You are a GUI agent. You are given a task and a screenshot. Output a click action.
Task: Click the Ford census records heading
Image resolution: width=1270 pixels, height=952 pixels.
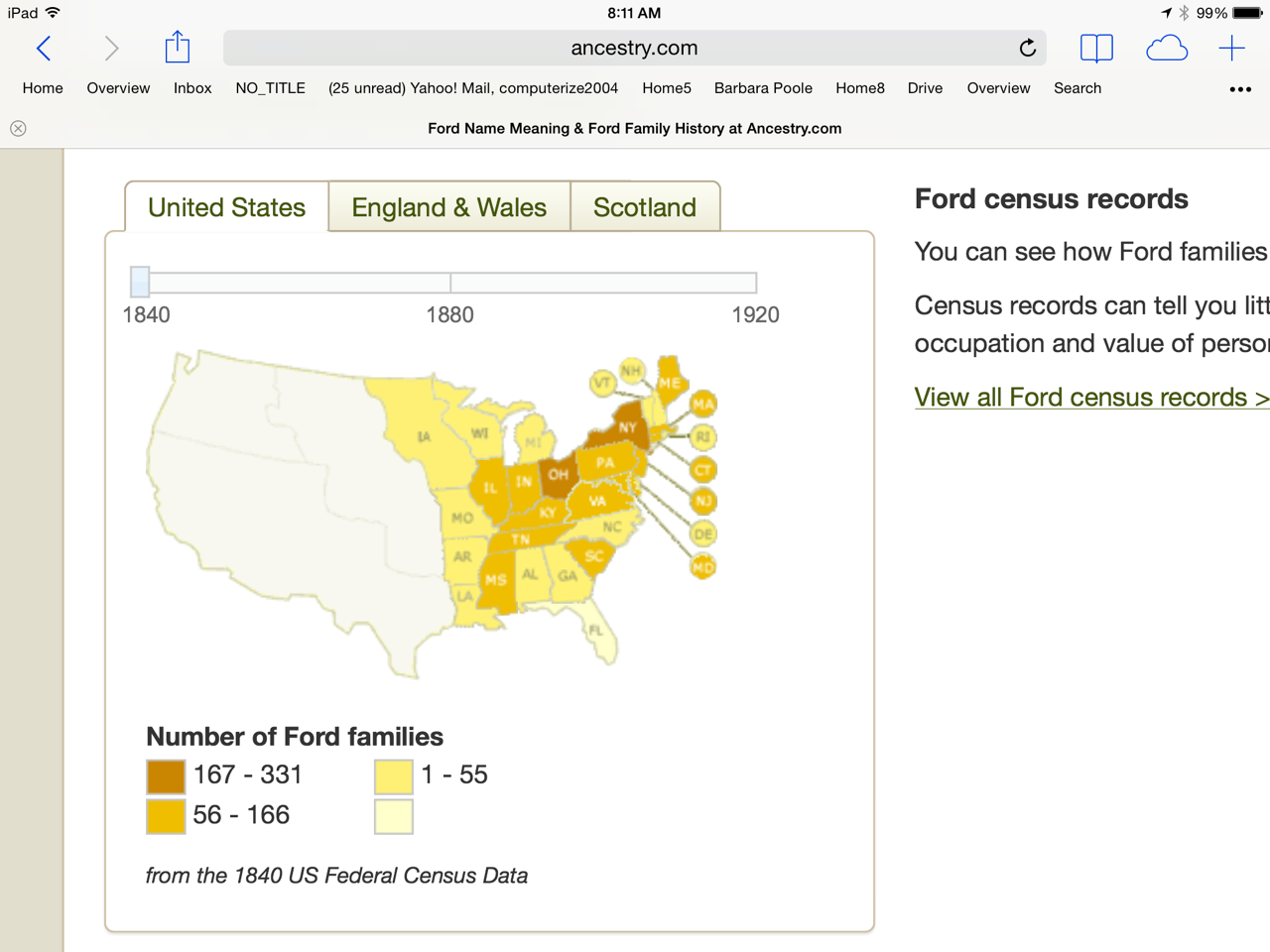1052,198
